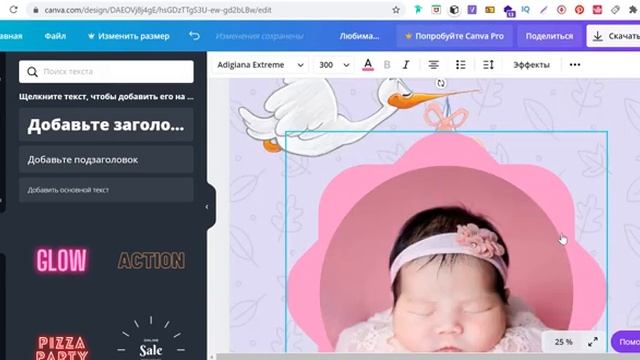Open line spacing settings
The height and width of the screenshot is (360, 640).
(488, 65)
